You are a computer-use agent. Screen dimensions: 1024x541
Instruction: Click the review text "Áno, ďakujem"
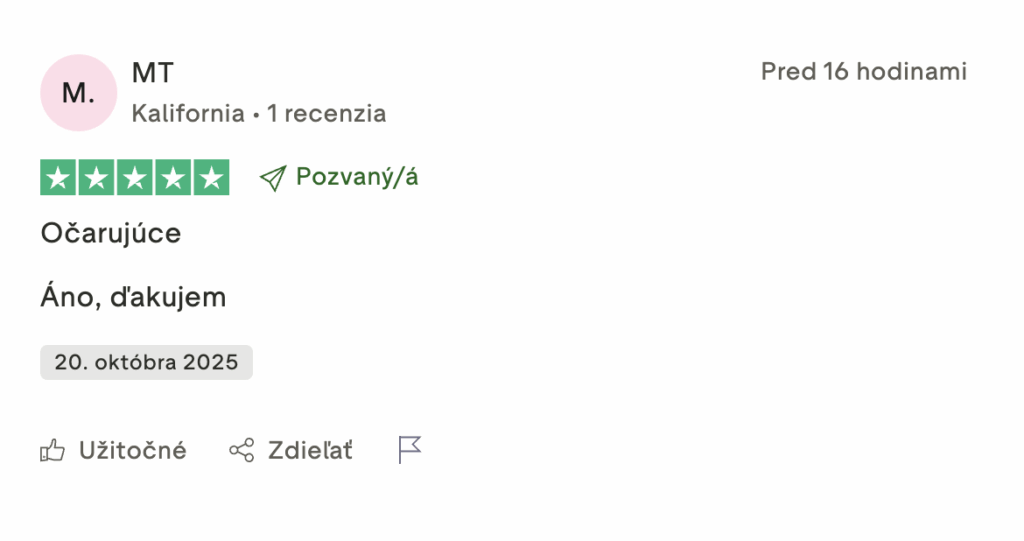133,297
